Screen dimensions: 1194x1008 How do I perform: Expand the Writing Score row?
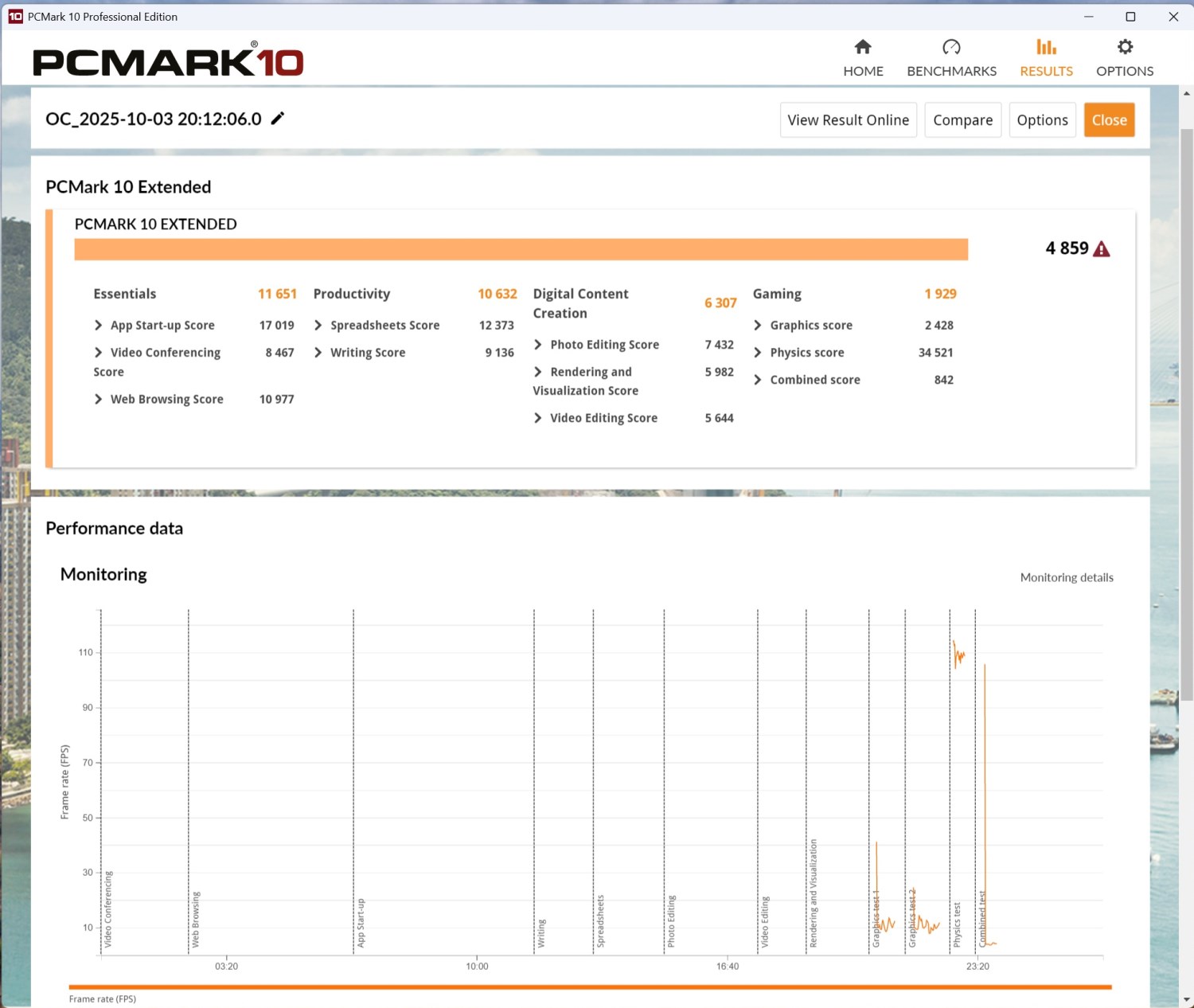(x=318, y=353)
